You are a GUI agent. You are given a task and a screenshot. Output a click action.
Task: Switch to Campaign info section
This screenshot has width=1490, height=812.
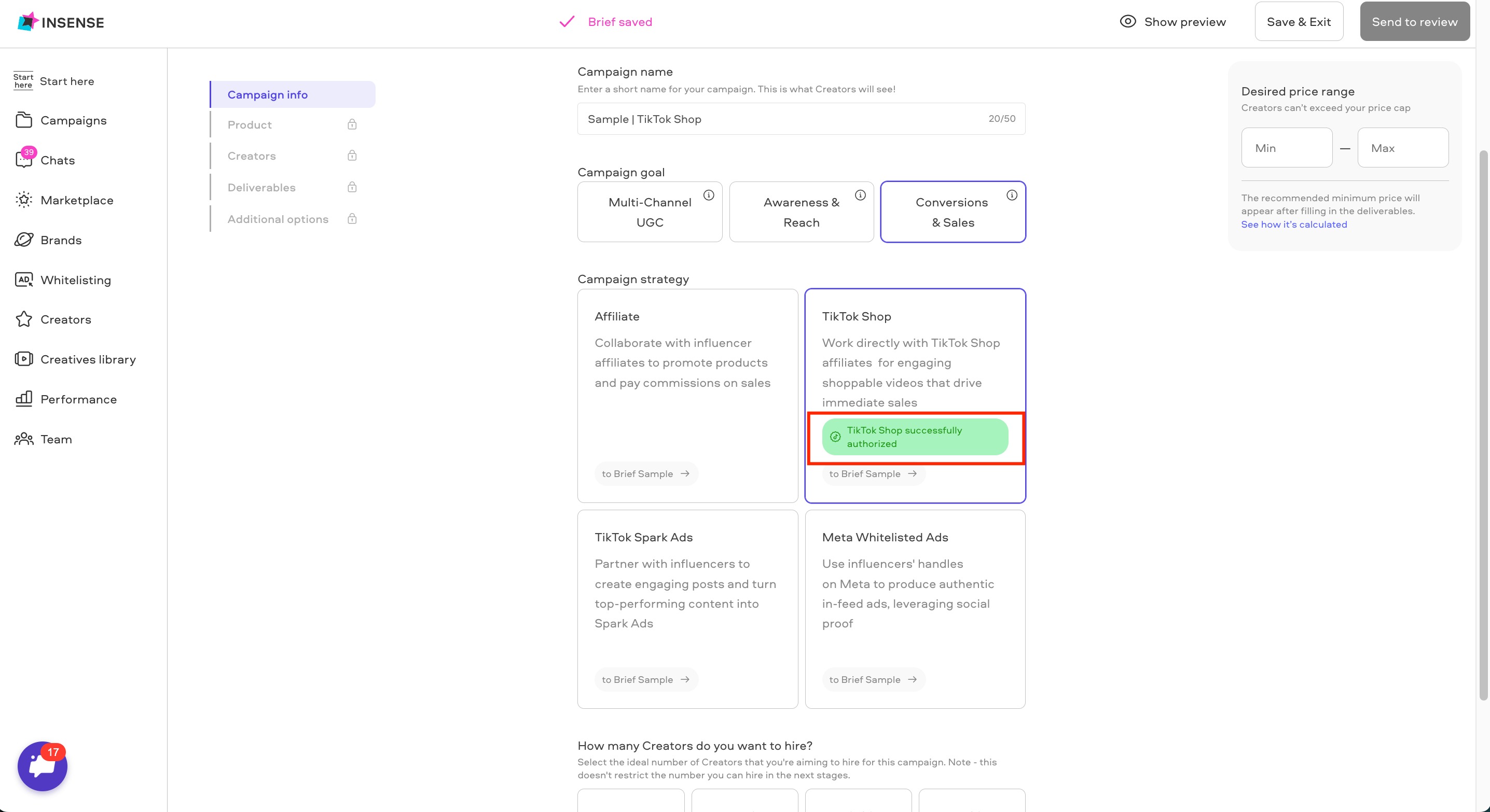point(293,94)
